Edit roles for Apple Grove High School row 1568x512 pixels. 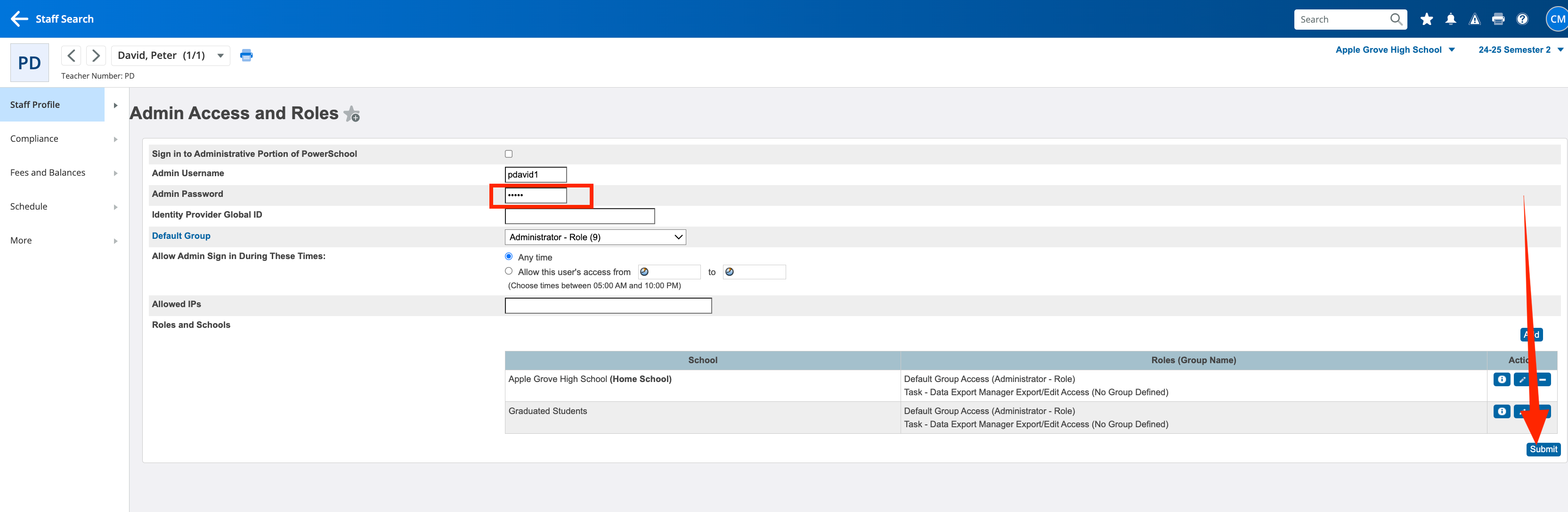1522,379
